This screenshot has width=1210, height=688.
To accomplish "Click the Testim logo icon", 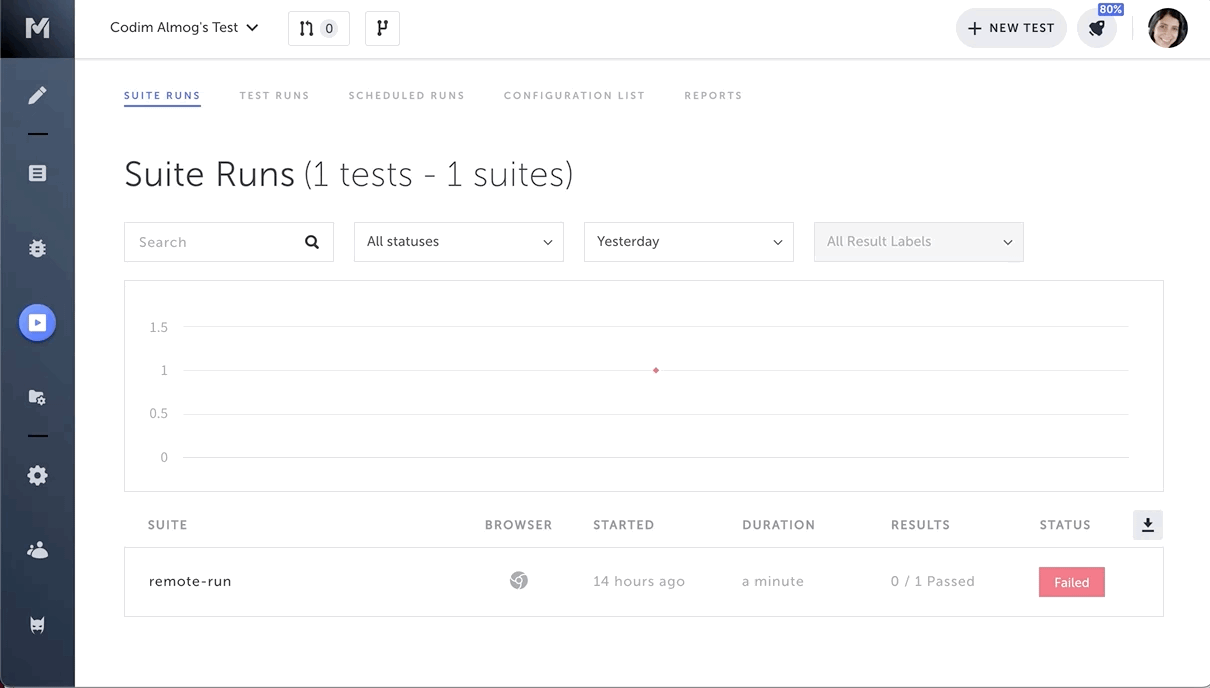I will pyautogui.click(x=37, y=28).
